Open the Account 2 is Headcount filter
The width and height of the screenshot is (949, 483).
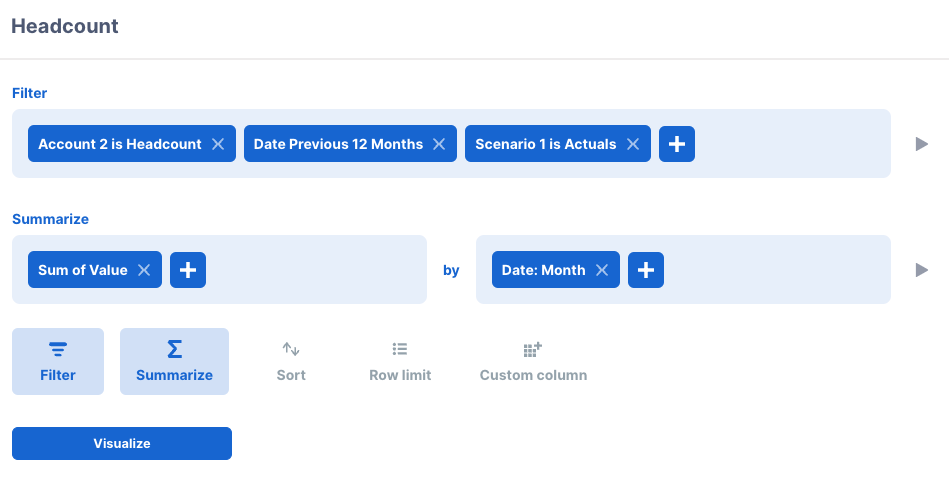point(119,144)
